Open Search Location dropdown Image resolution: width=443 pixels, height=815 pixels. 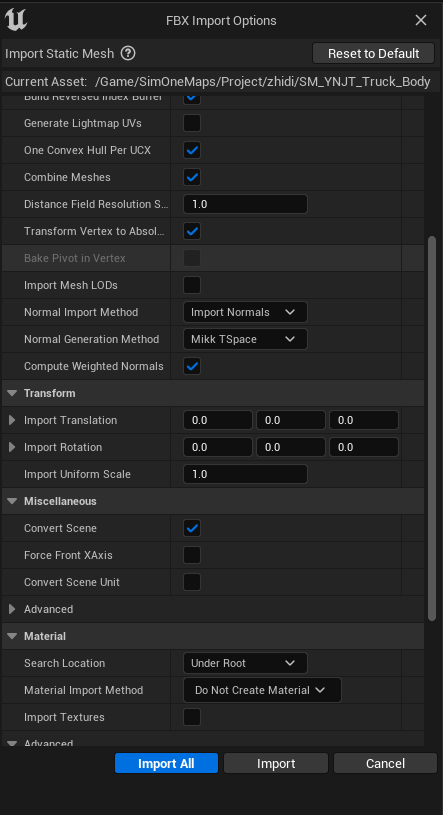click(245, 663)
